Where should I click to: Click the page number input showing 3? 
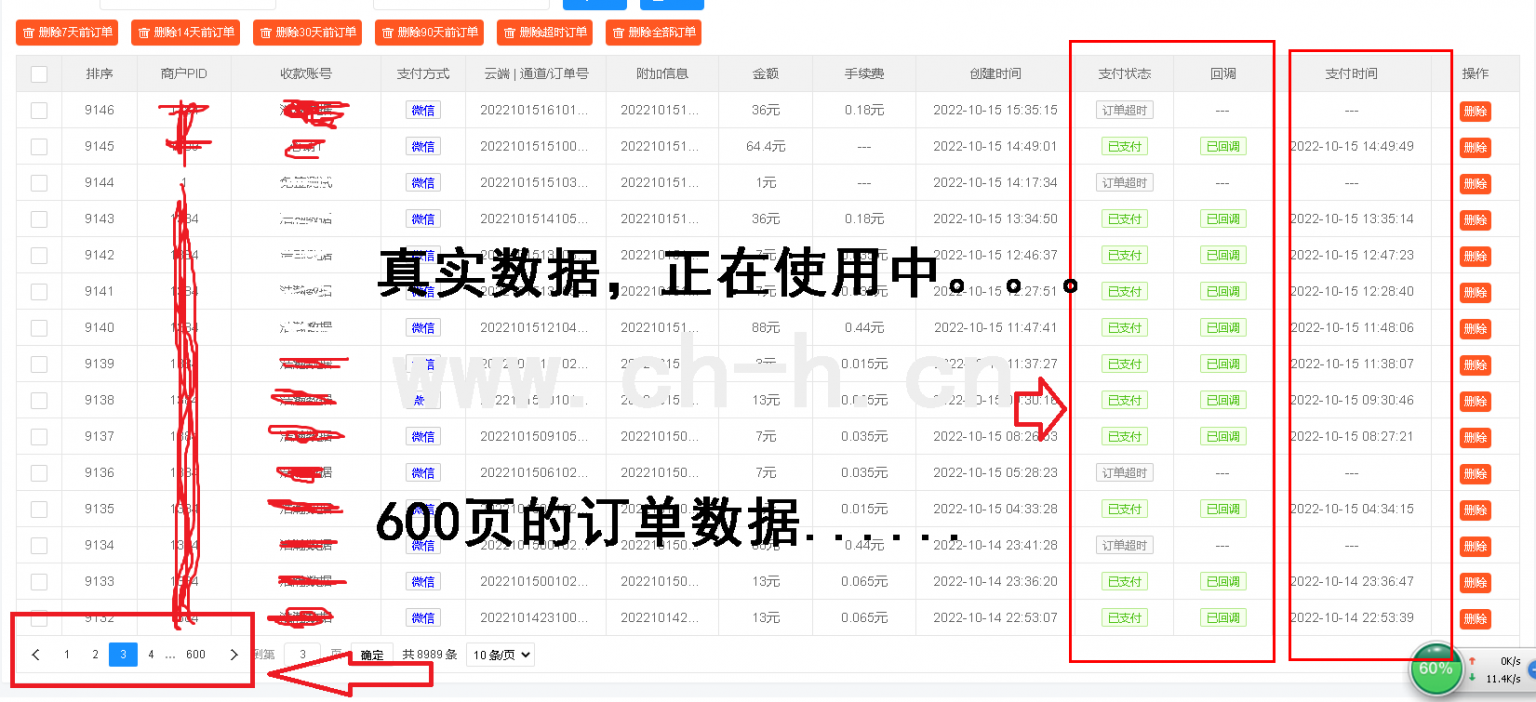click(x=302, y=655)
